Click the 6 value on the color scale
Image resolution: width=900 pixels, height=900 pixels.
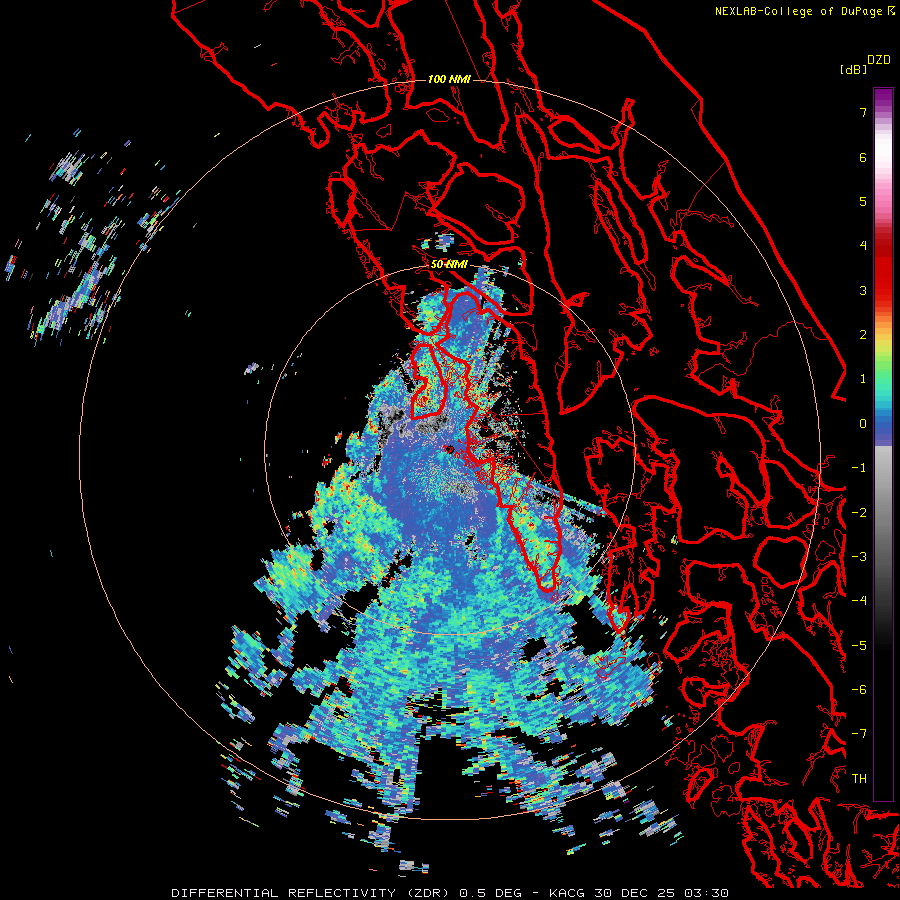point(863,157)
